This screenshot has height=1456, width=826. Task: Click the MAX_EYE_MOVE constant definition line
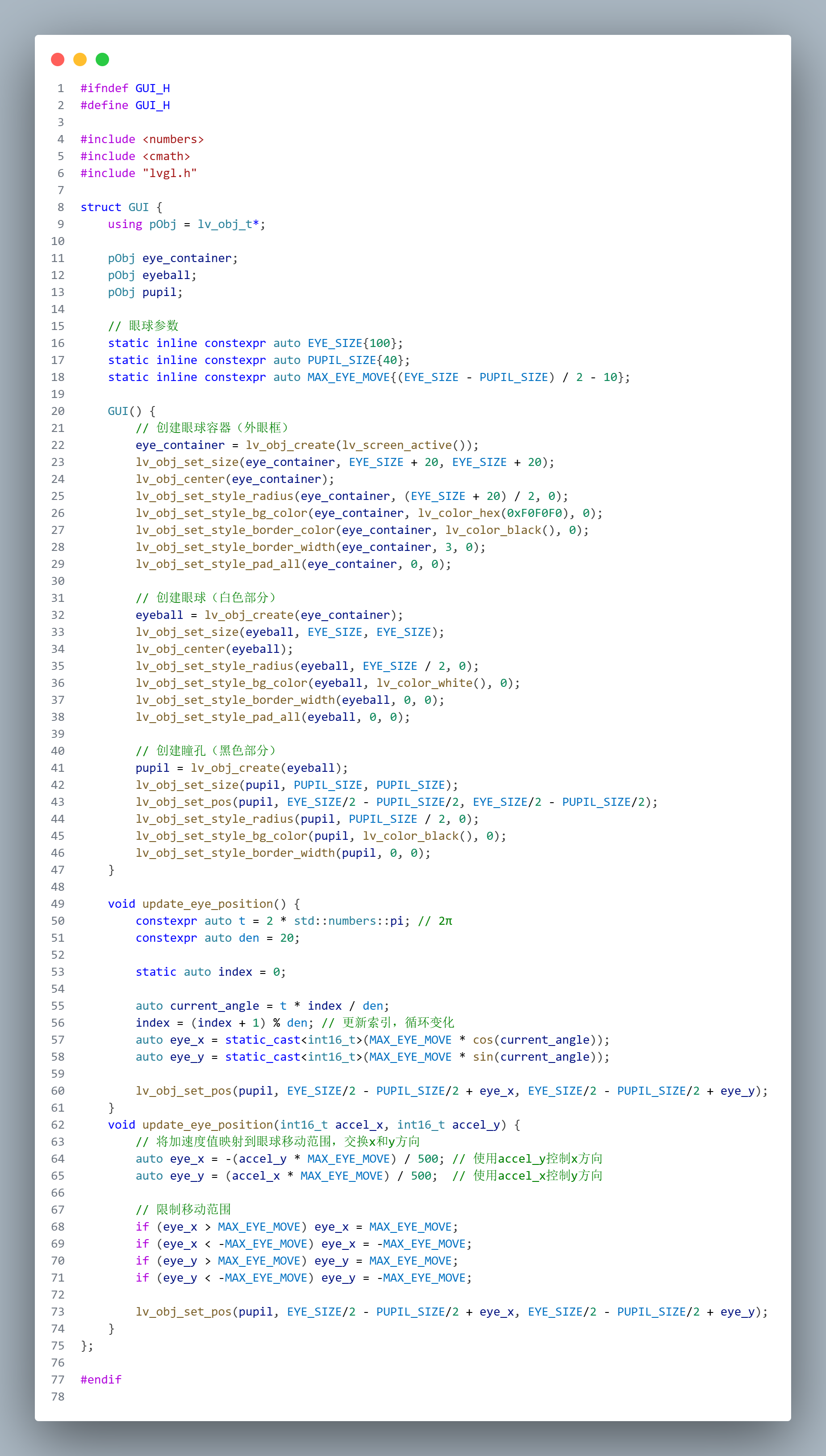point(369,377)
